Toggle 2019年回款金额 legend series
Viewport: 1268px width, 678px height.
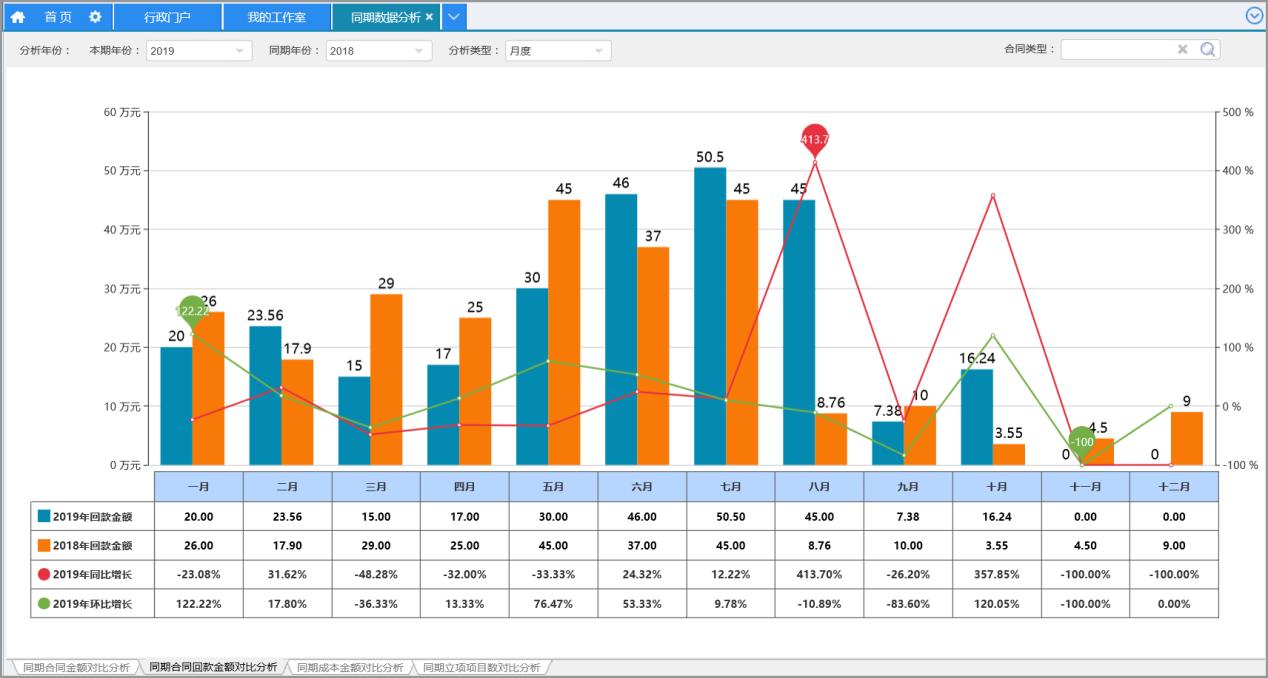44,516
